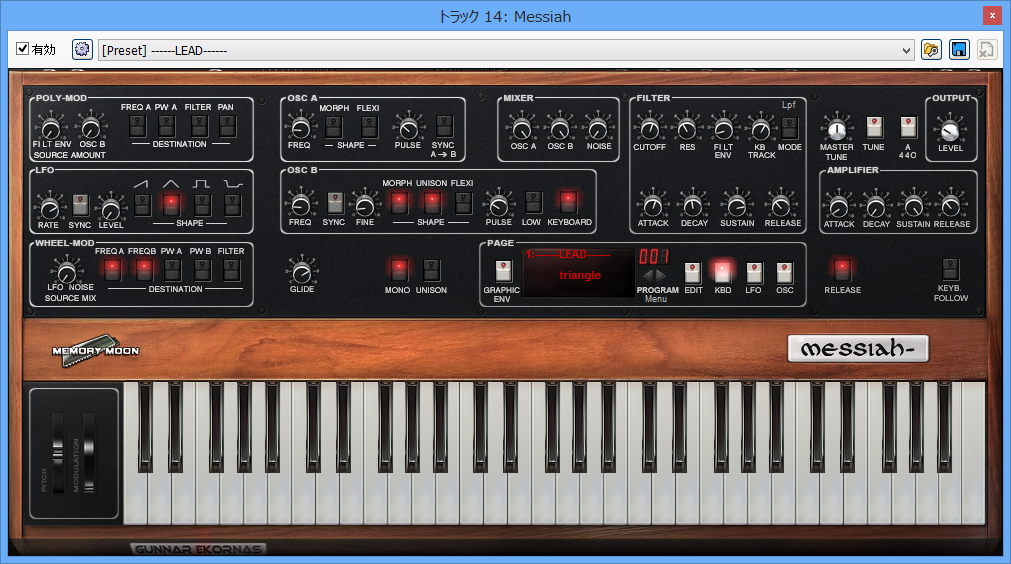
Task: Click Wheel-Mod LFO NOISE source mix knob
Action: (67, 270)
